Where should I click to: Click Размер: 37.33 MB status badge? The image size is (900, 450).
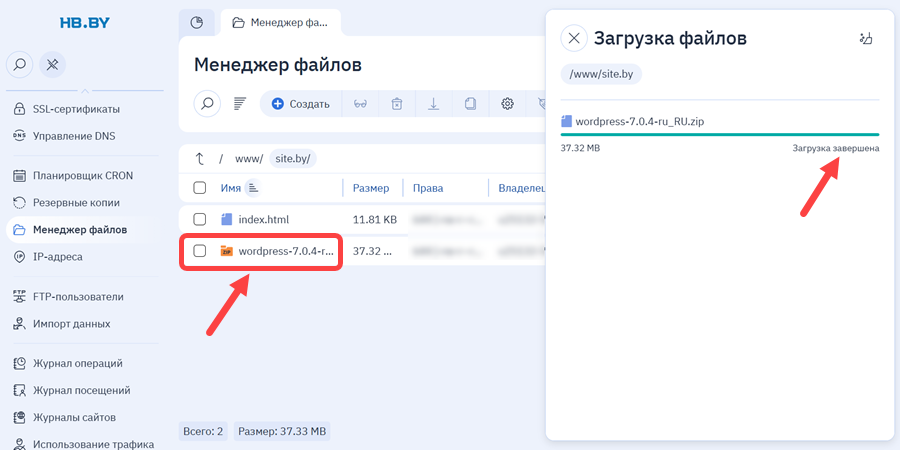[282, 431]
